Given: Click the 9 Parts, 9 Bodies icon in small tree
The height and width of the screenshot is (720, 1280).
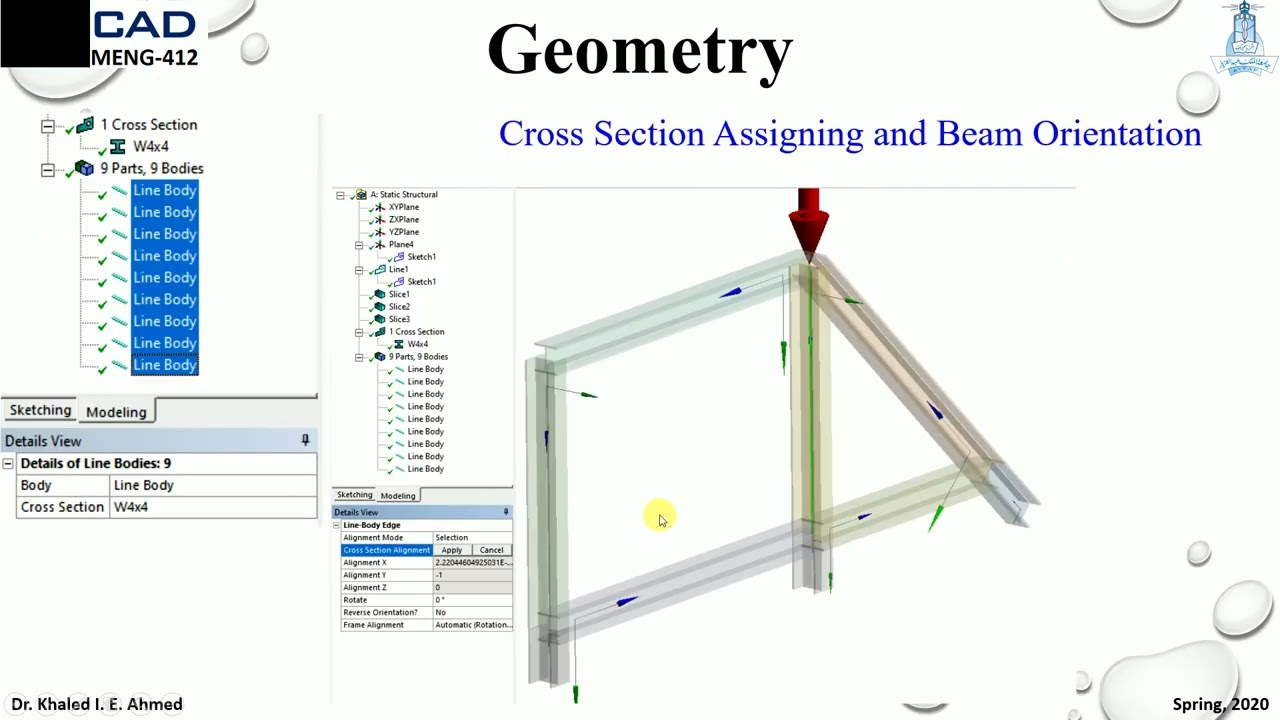Looking at the screenshot, I should pyautogui.click(x=380, y=357).
